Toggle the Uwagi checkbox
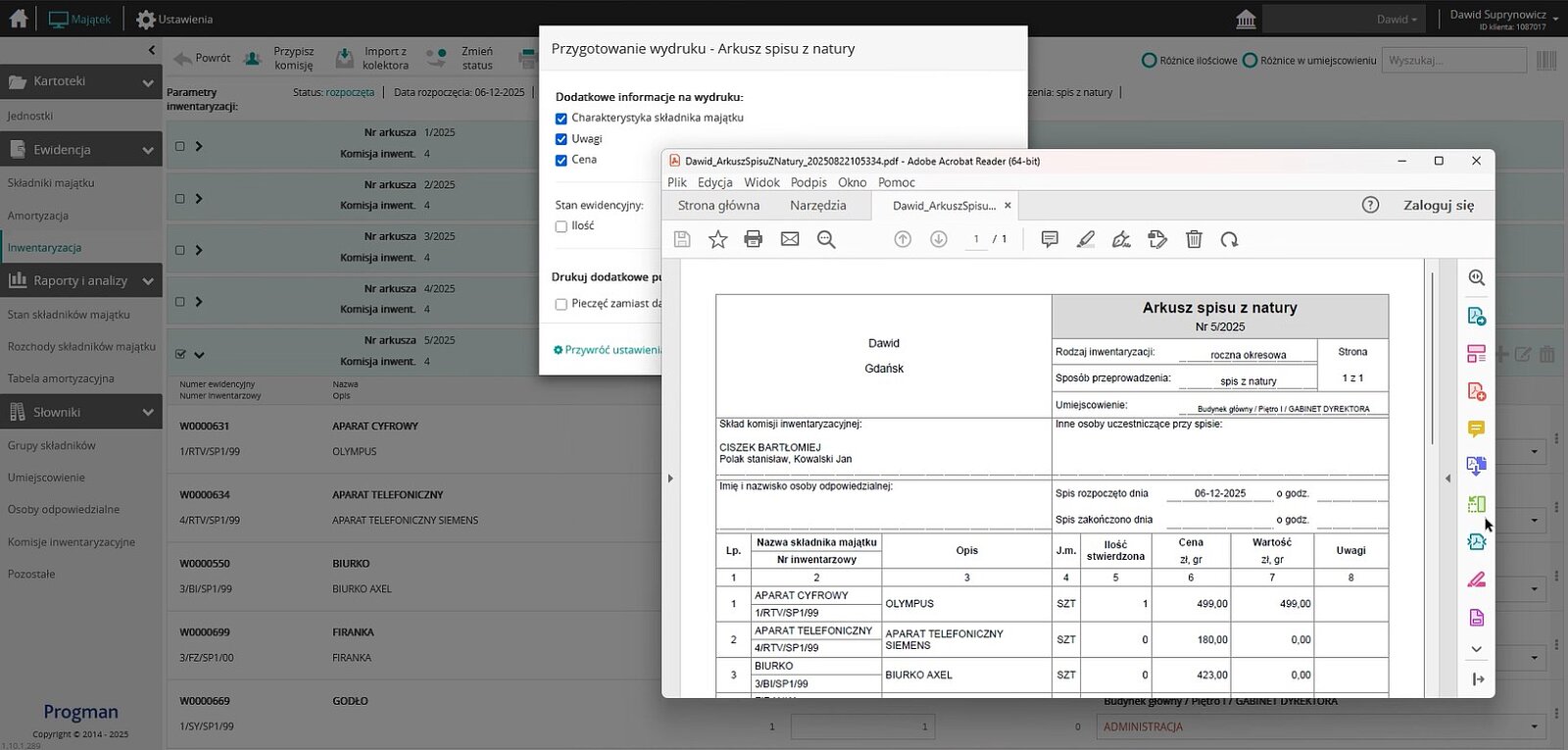 coord(562,139)
